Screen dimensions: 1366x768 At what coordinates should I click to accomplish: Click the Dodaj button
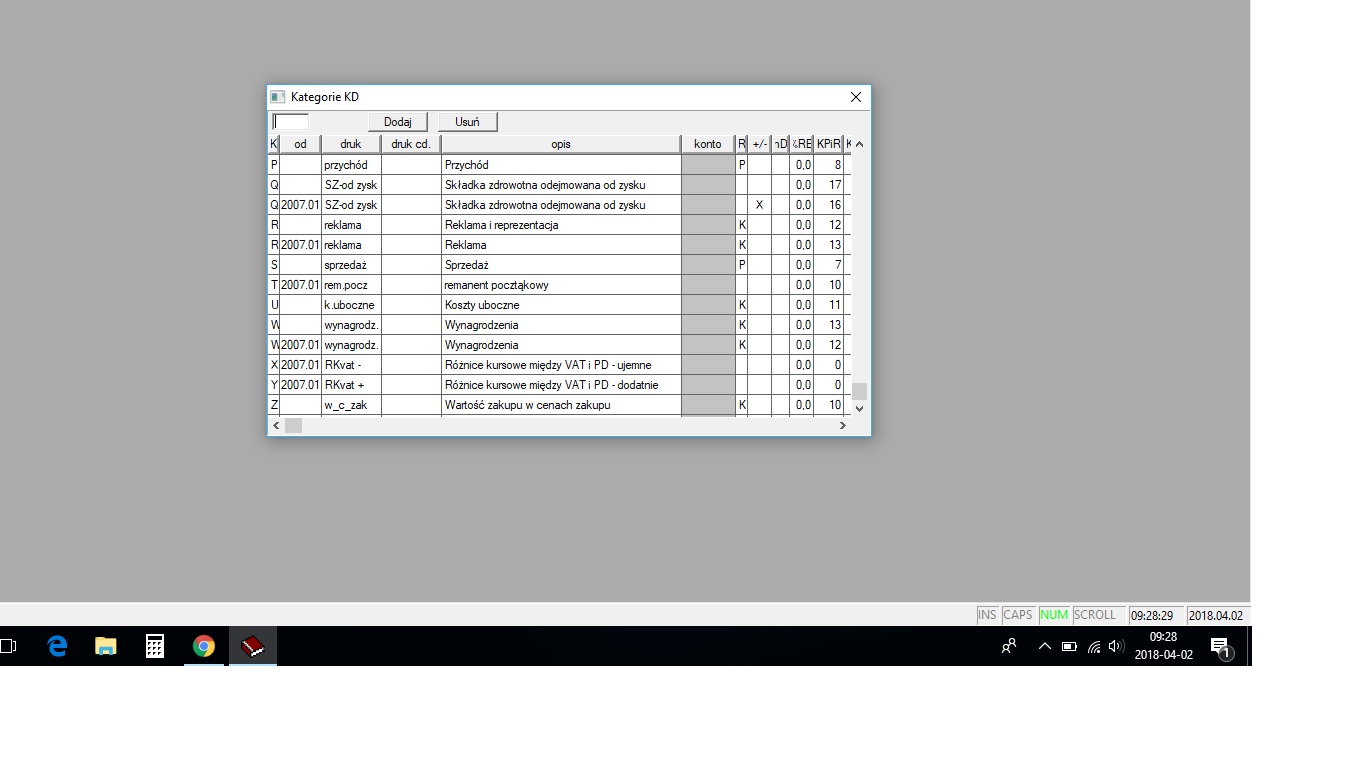(398, 122)
